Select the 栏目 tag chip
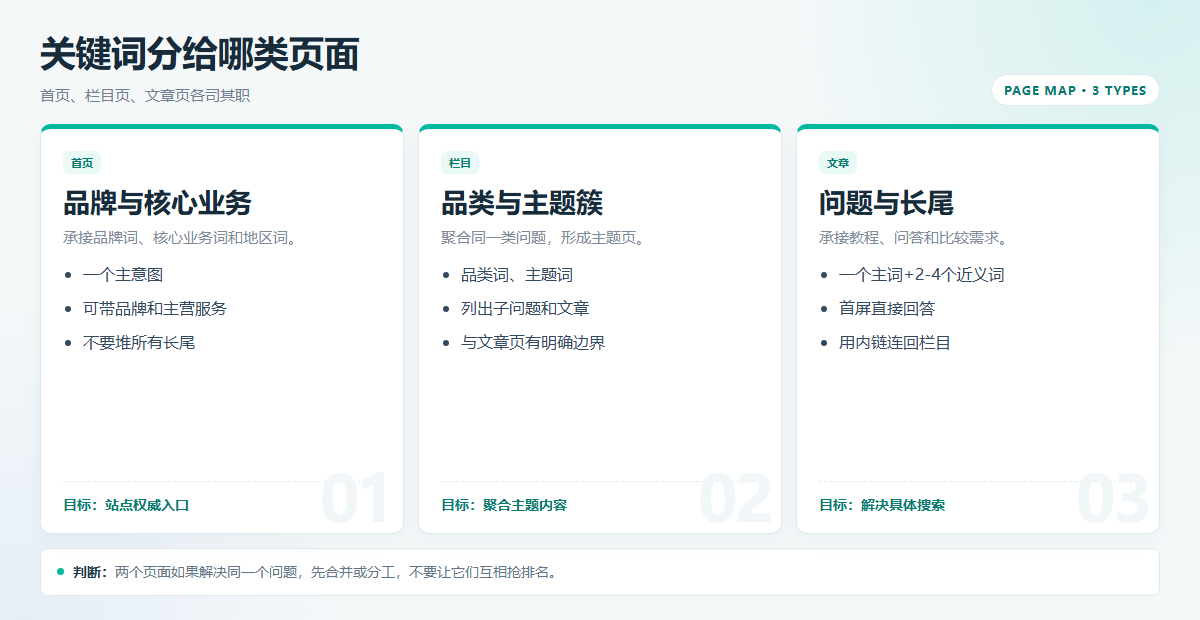 click(x=460, y=163)
